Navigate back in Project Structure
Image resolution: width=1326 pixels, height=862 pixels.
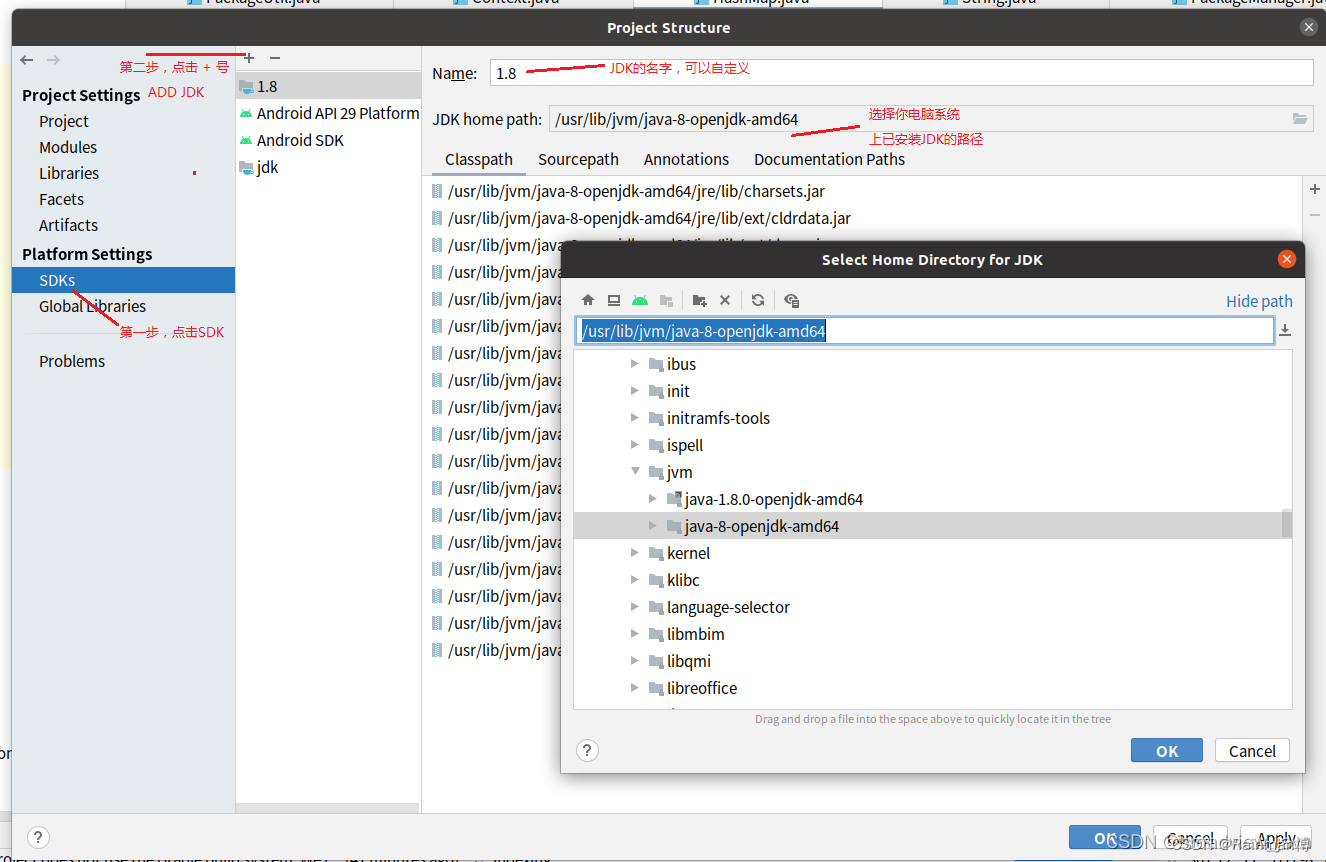coord(27,60)
